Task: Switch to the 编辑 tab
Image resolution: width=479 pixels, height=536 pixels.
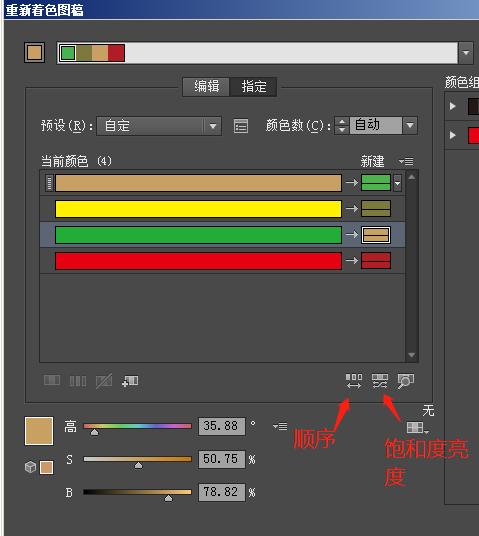Action: pyautogui.click(x=207, y=86)
